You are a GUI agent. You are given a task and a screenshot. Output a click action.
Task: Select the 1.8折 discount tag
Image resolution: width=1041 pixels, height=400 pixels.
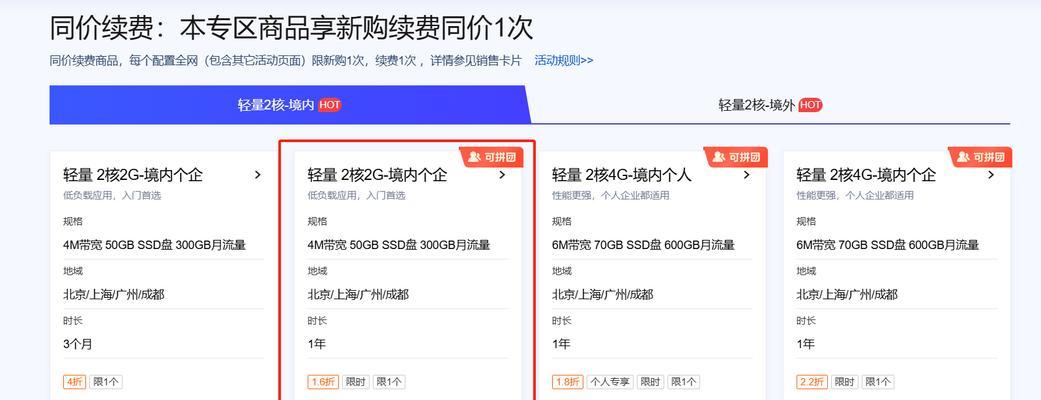[x=568, y=382]
